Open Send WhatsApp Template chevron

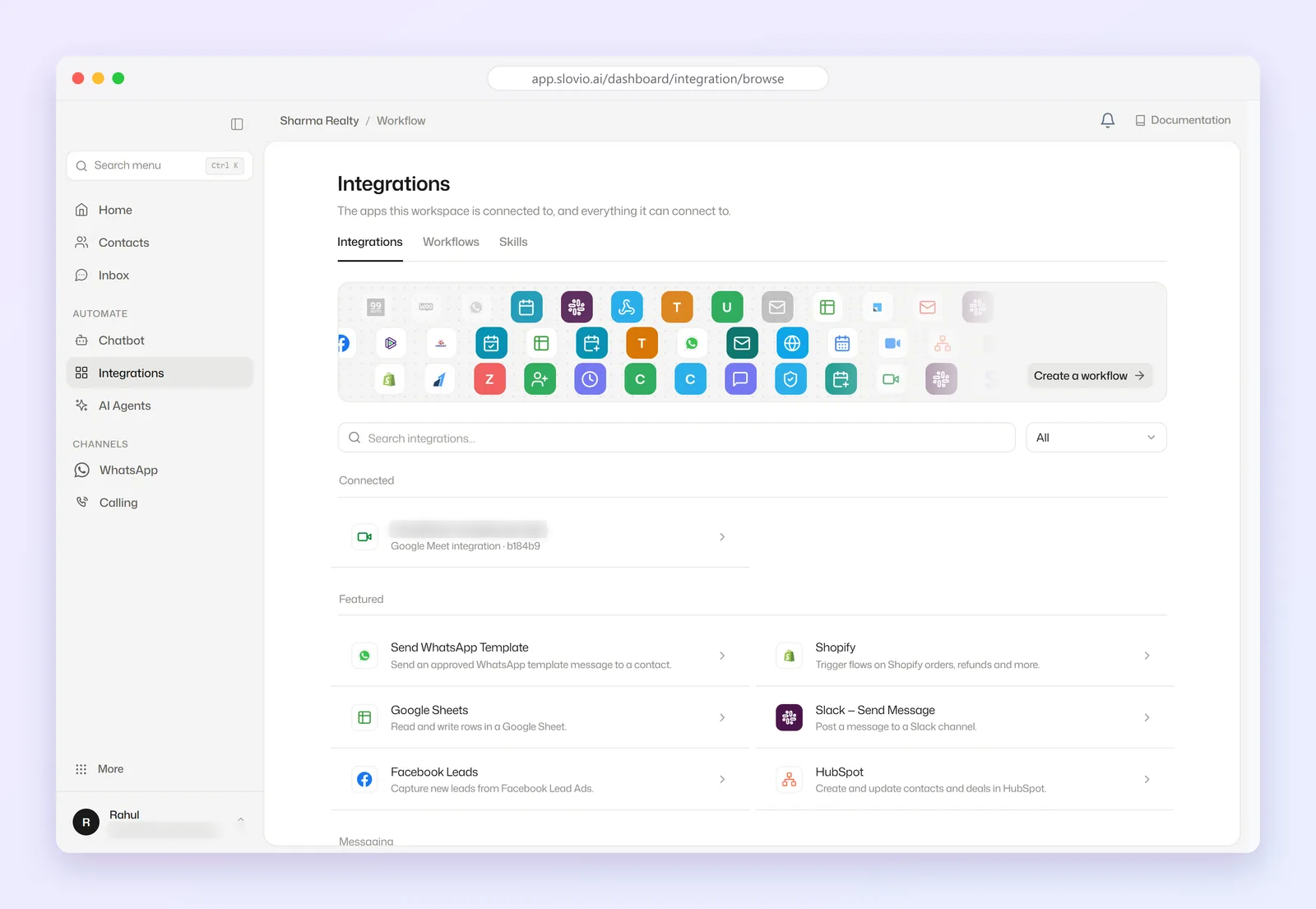point(722,656)
